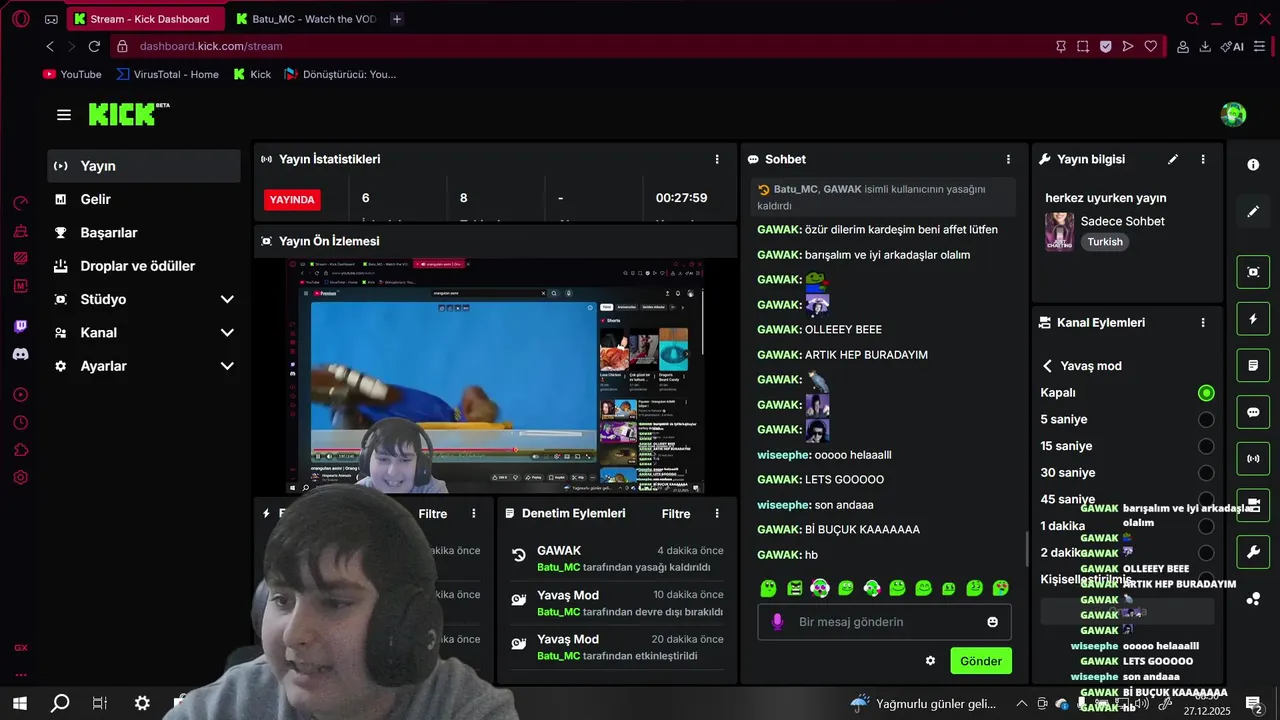The height and width of the screenshot is (720, 1280).
Task: Open chat settings gear beside Gönder
Action: point(930,661)
